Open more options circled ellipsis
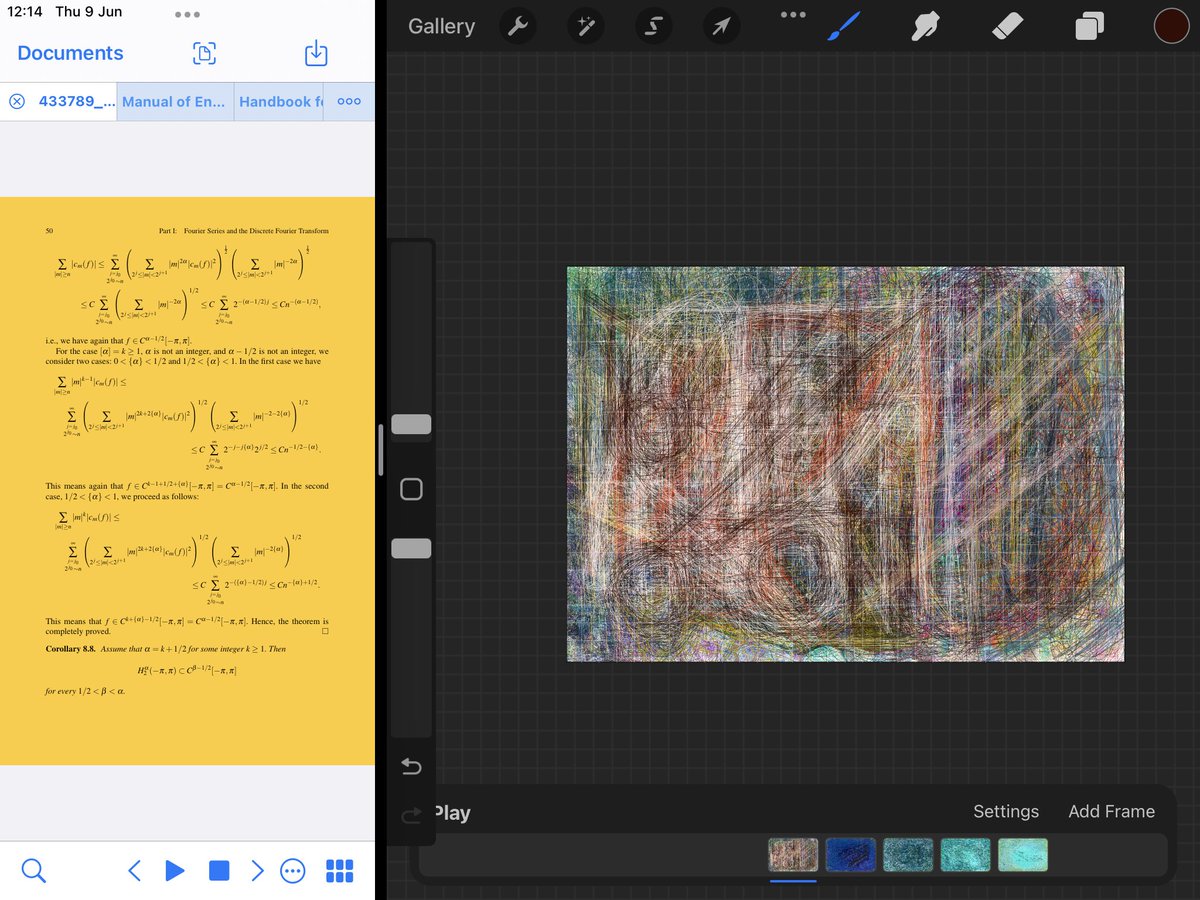The height and width of the screenshot is (900, 1200). pos(293,871)
